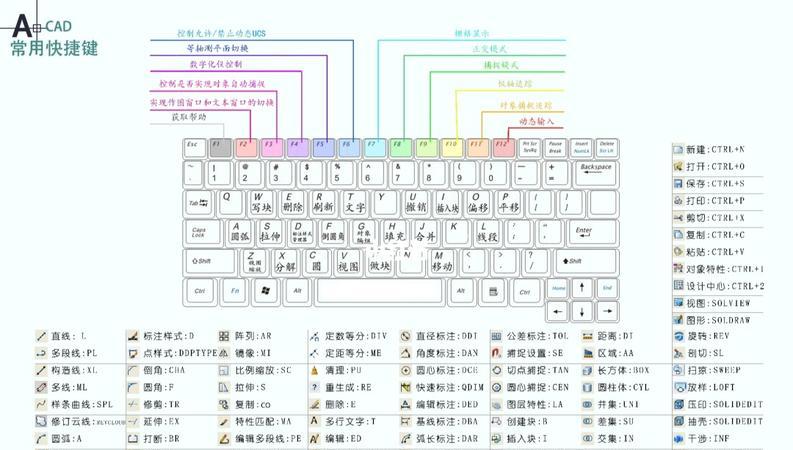Select the match properties icon beside 特性匹配:MA
Screen dimensions: 793x450
224,421
